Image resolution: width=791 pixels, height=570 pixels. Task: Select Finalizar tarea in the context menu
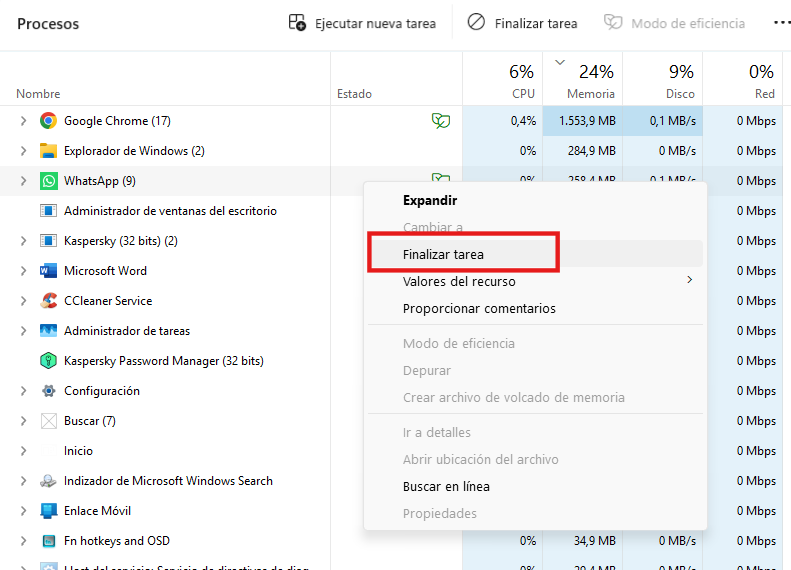click(x=535, y=254)
